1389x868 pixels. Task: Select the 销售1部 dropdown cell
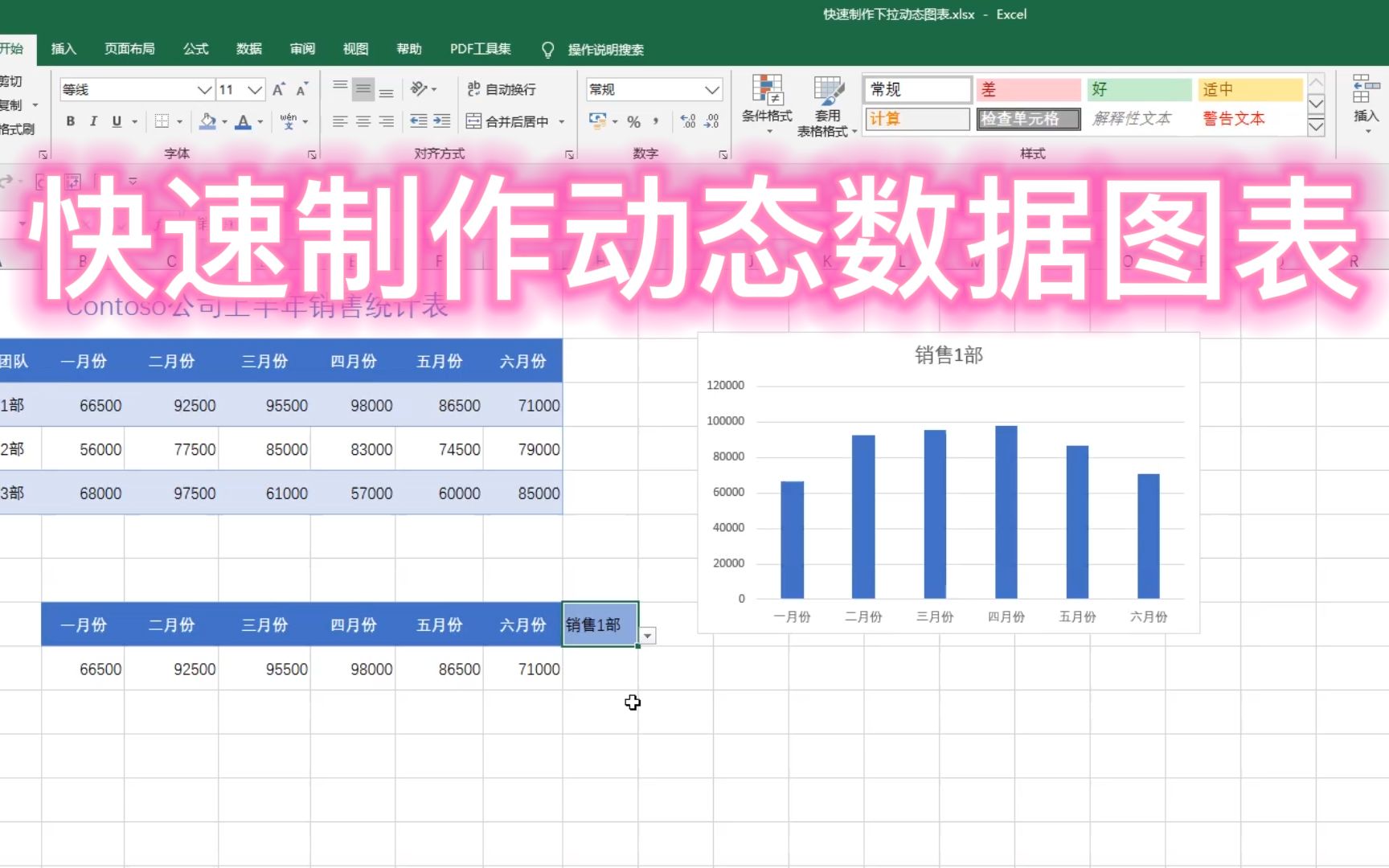[600, 624]
